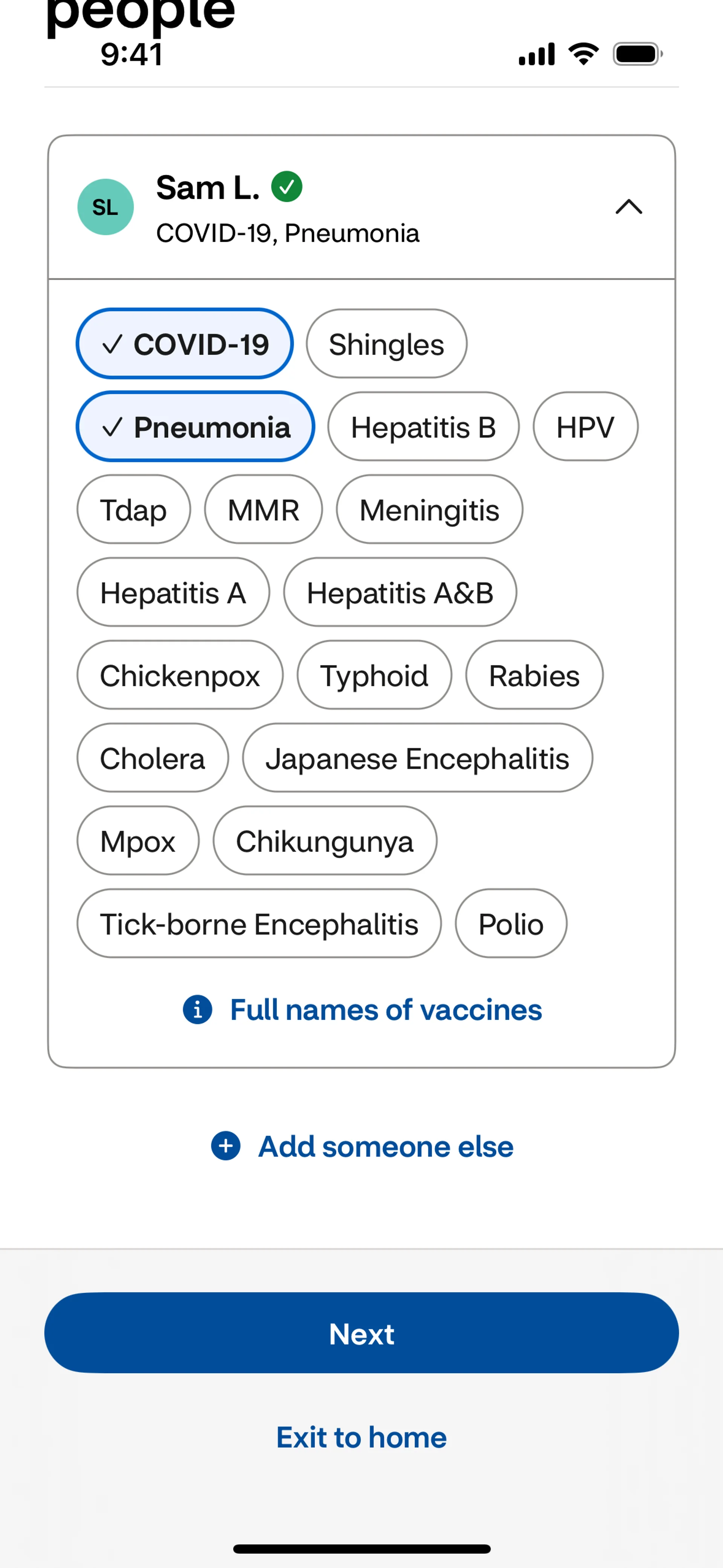Choose the Tdap vaccine chip

click(133, 509)
